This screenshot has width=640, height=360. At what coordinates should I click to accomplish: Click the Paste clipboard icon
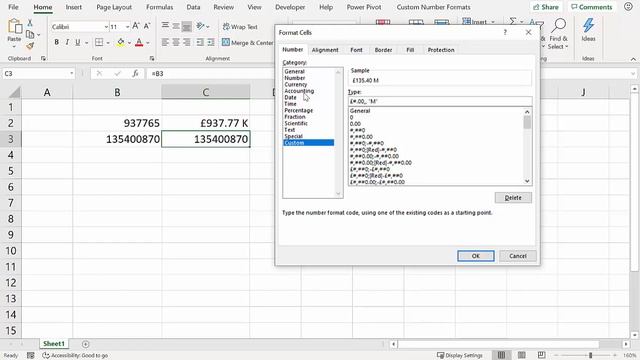[15, 27]
